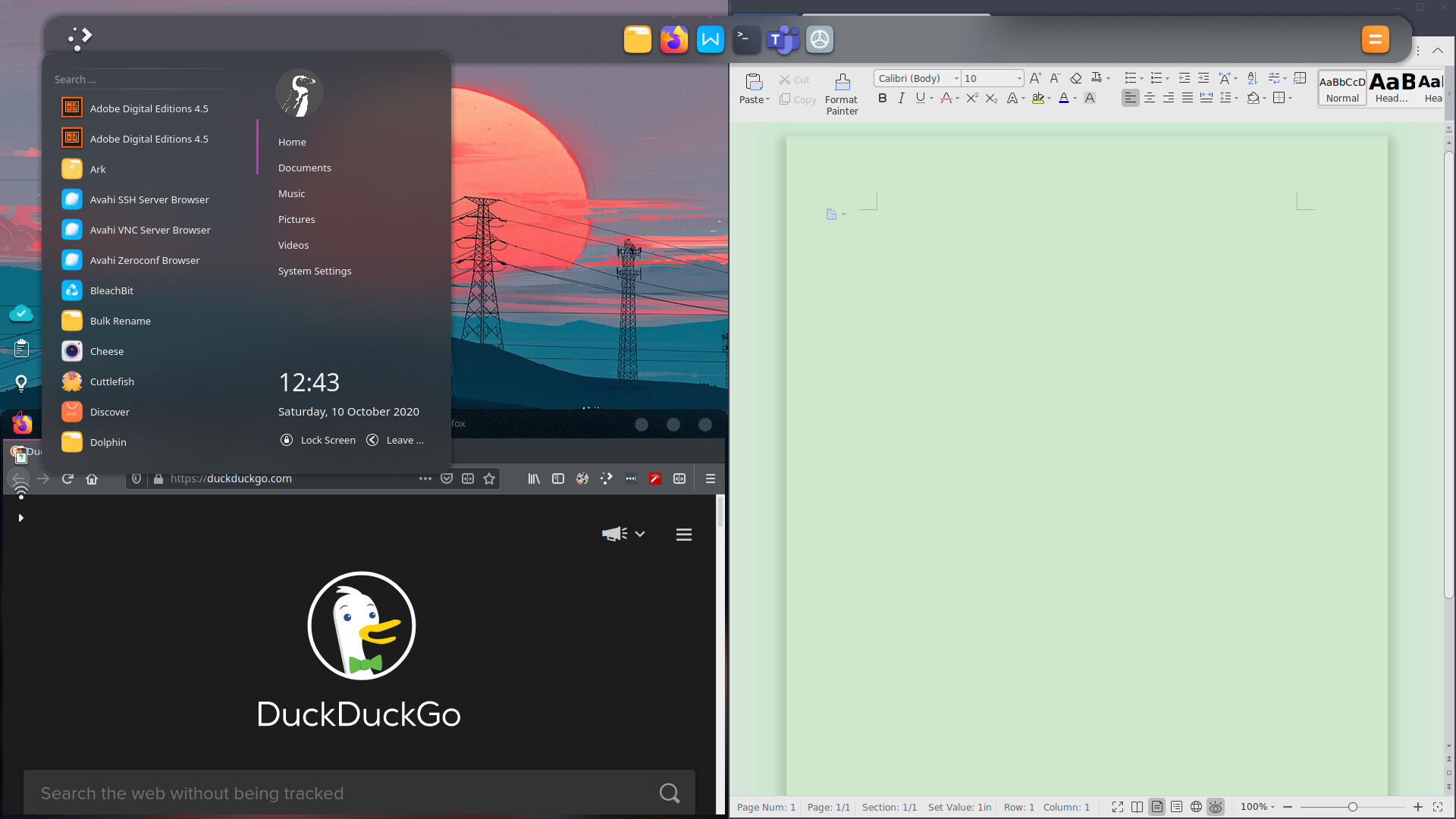Image resolution: width=1456 pixels, height=819 pixels.
Task: Open the borders dropdown arrow
Action: click(x=1290, y=99)
